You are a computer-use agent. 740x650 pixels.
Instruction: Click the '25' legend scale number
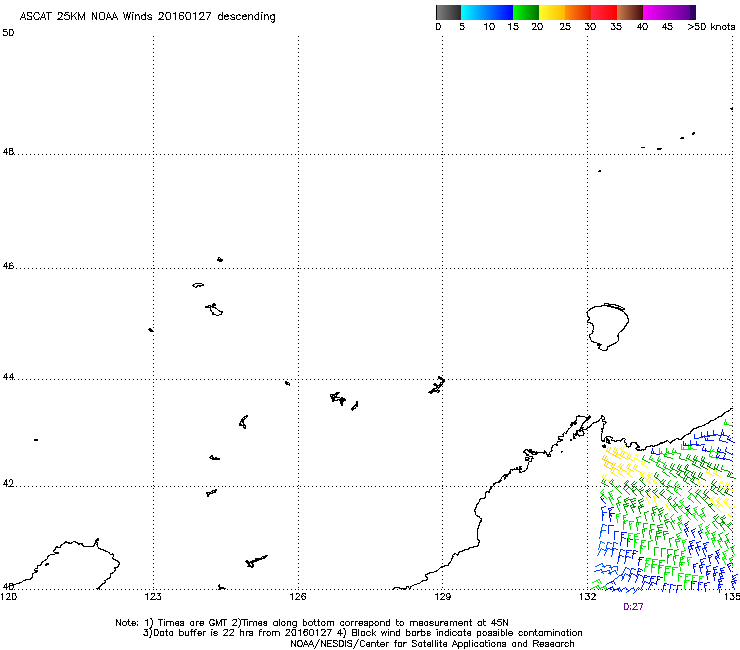tap(565, 27)
